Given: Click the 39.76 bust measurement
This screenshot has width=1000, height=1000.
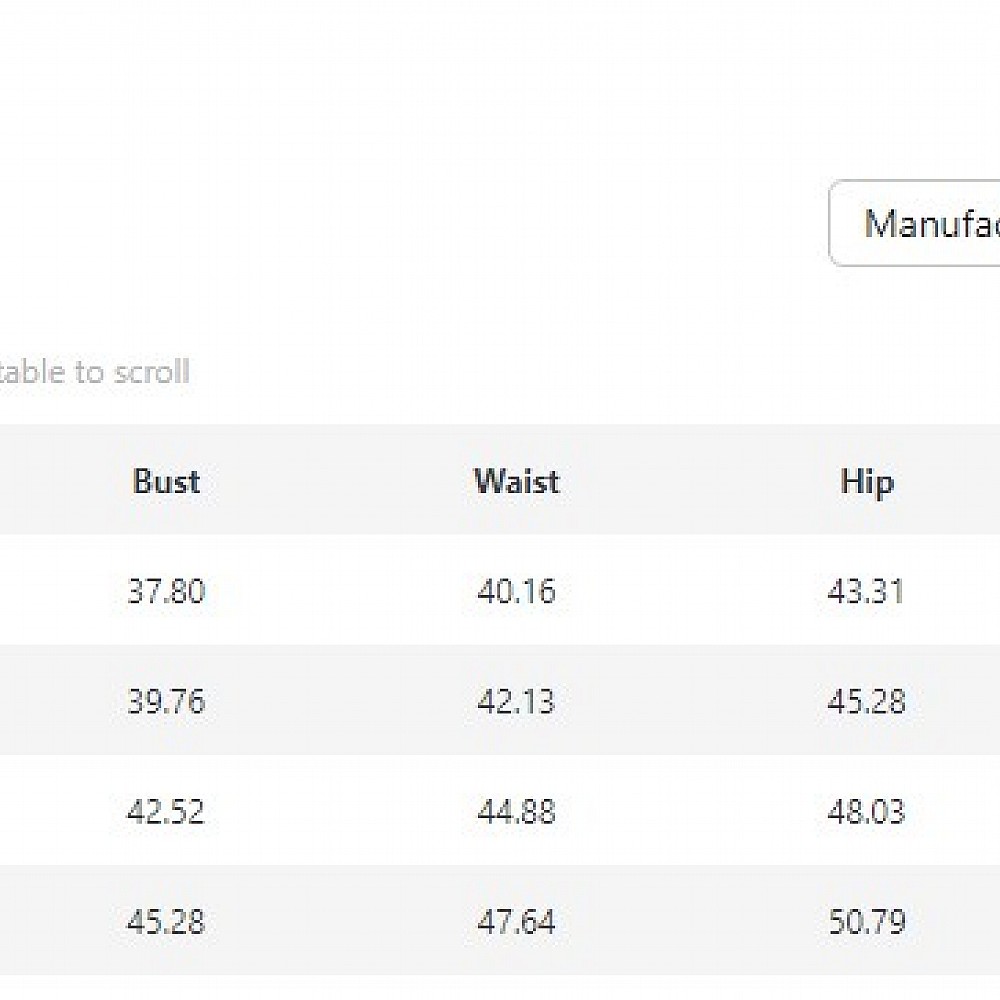Looking at the screenshot, I should point(166,701).
